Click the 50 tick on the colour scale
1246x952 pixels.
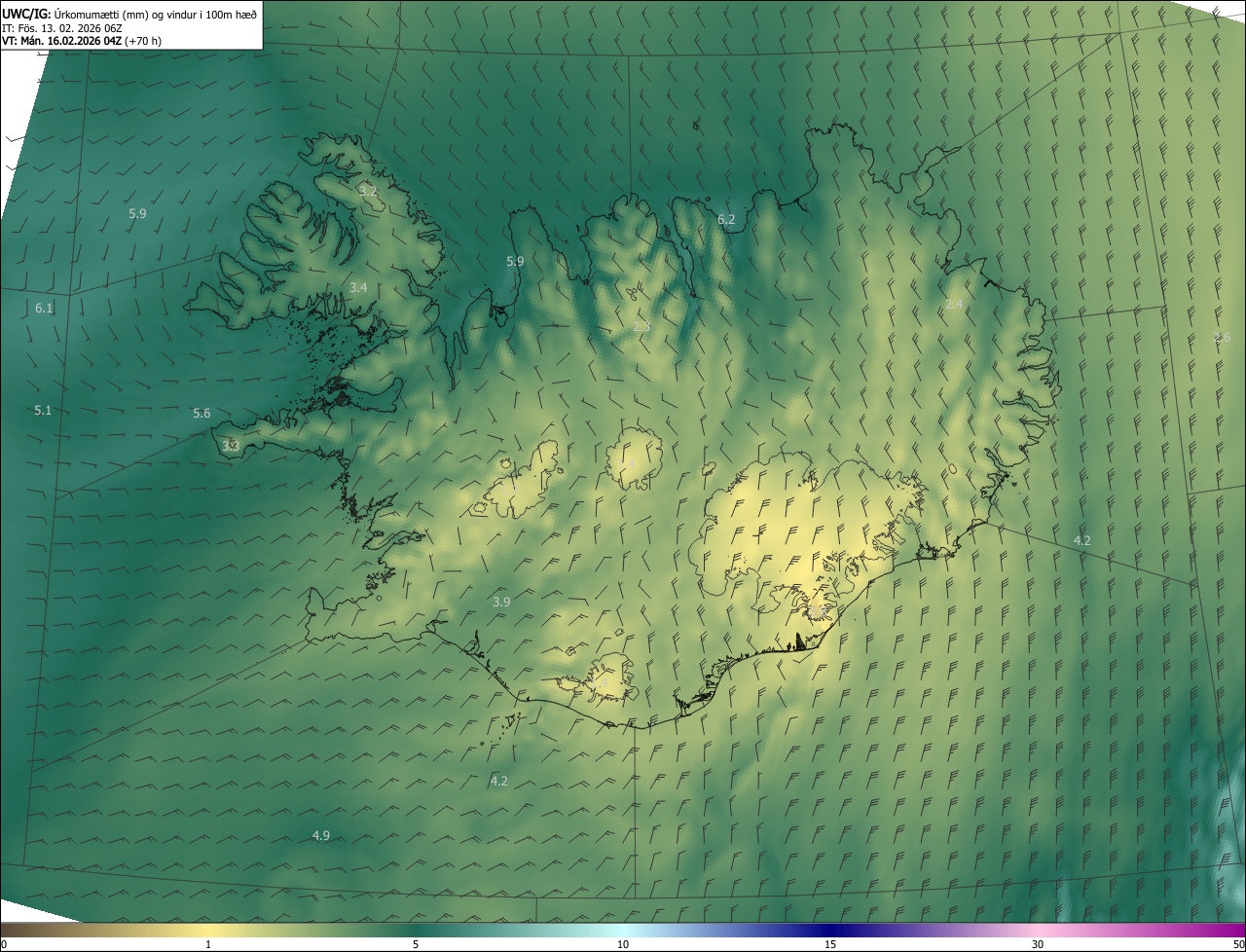(1238, 944)
